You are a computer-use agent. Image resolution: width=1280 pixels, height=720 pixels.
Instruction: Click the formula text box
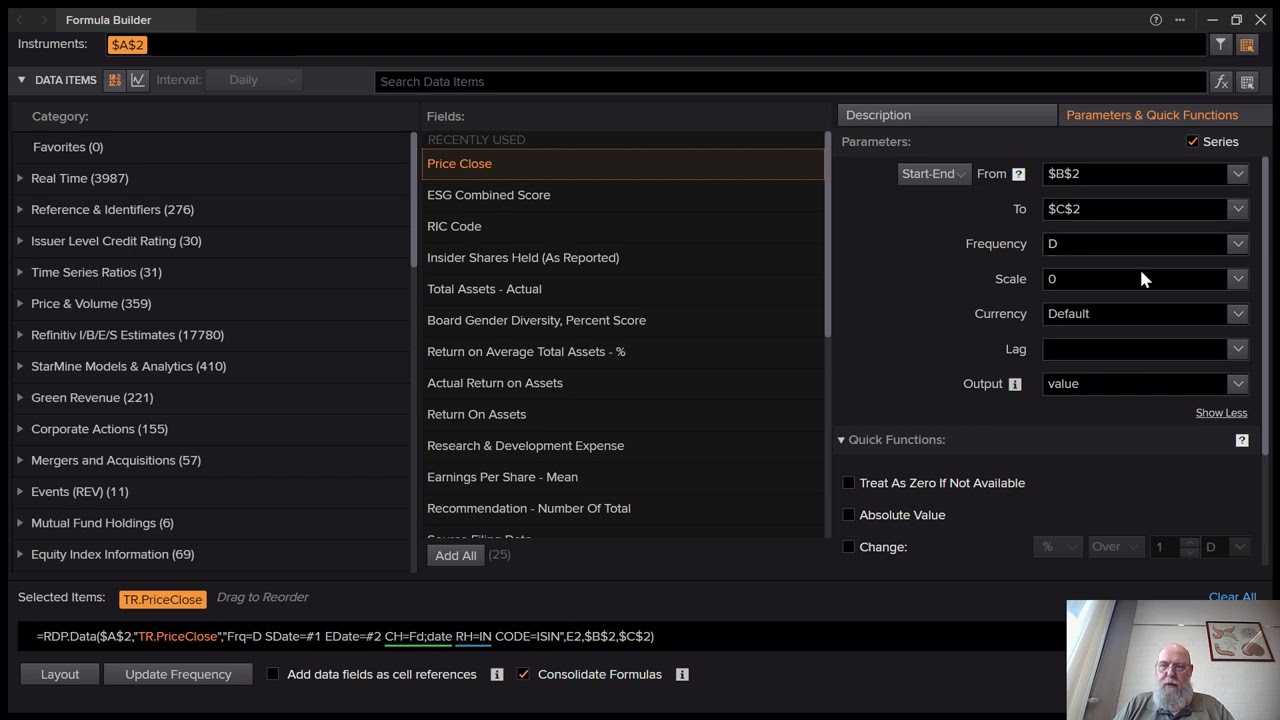[x=540, y=636]
